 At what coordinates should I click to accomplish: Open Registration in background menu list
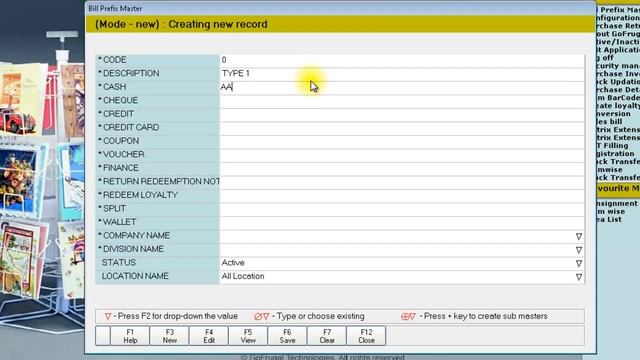click(616, 154)
